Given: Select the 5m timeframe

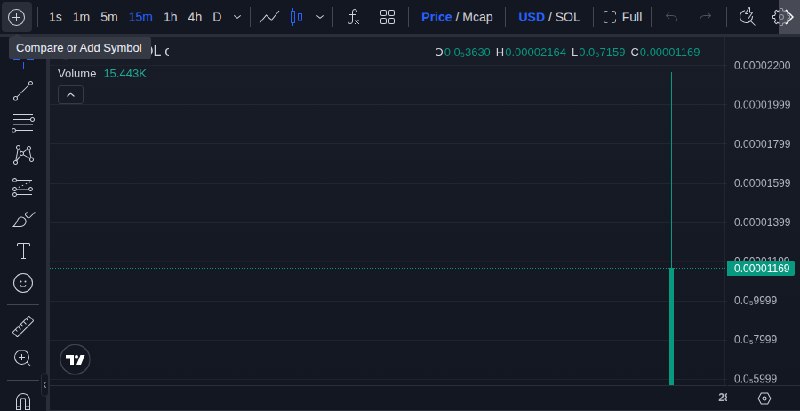Looking at the screenshot, I should pos(109,17).
